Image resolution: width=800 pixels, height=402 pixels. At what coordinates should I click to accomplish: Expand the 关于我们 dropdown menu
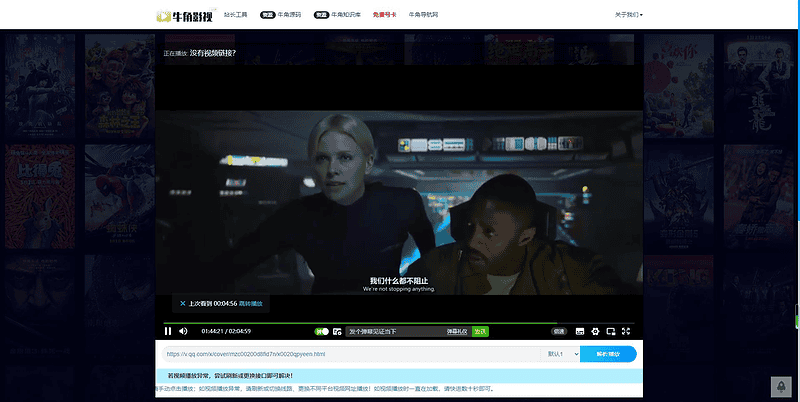629,15
